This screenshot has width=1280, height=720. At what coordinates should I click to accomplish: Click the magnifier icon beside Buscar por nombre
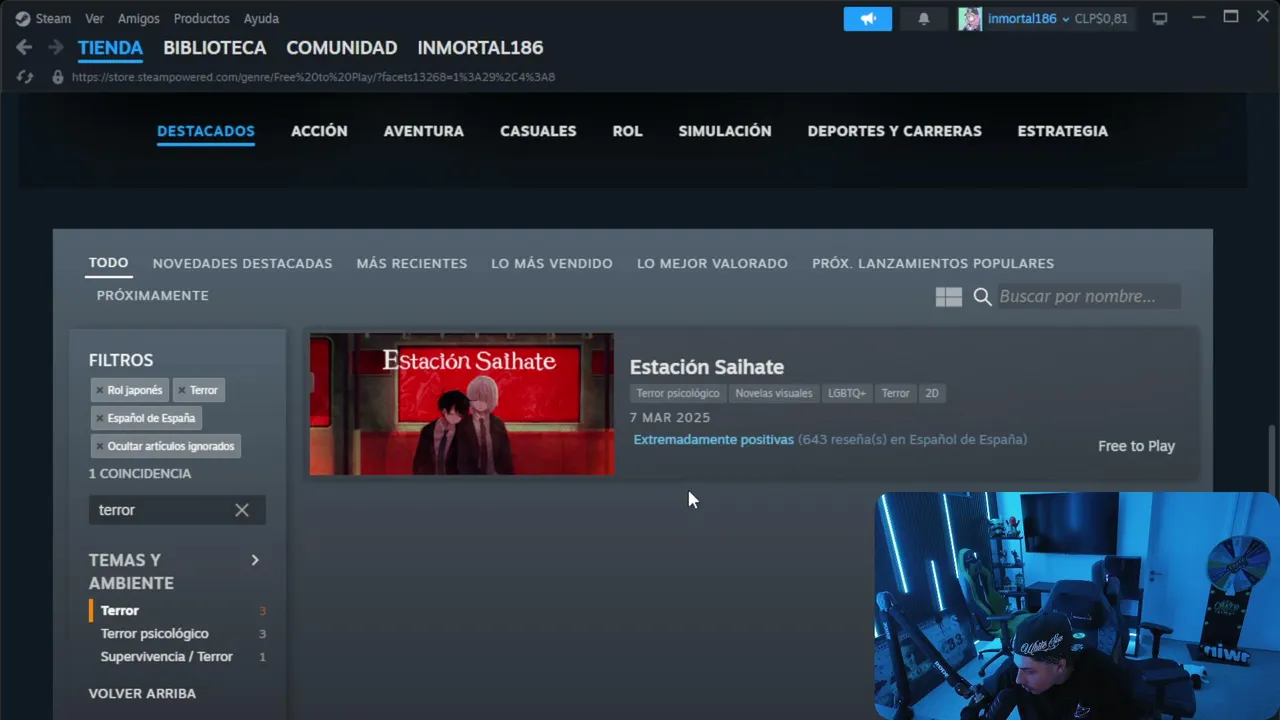tap(982, 297)
